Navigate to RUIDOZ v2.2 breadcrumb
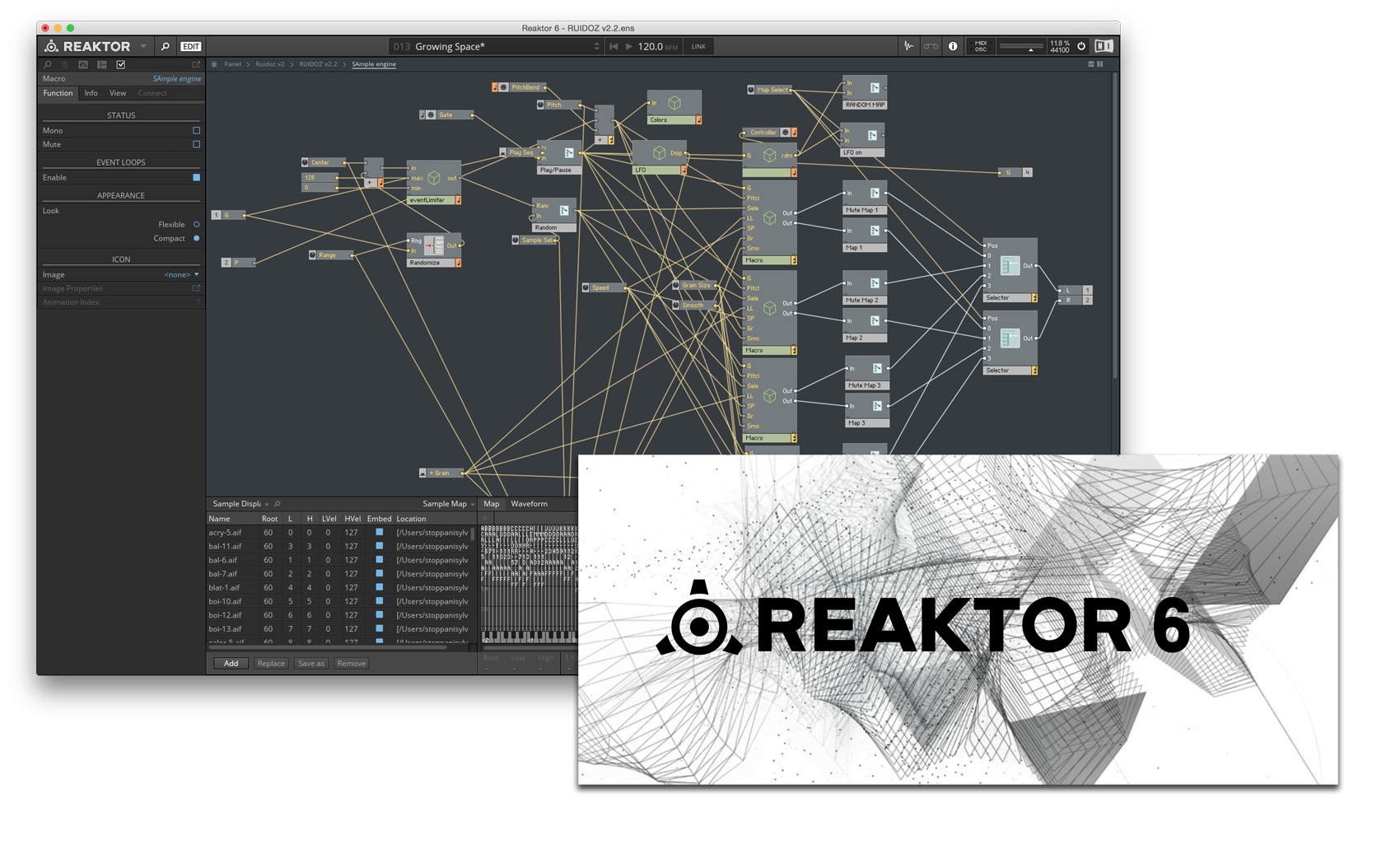 [x=318, y=64]
